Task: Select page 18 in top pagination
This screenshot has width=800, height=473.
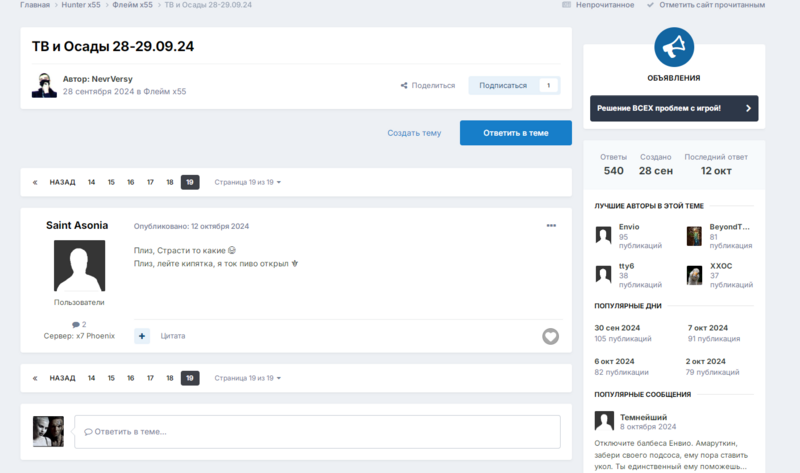Action: tap(170, 182)
